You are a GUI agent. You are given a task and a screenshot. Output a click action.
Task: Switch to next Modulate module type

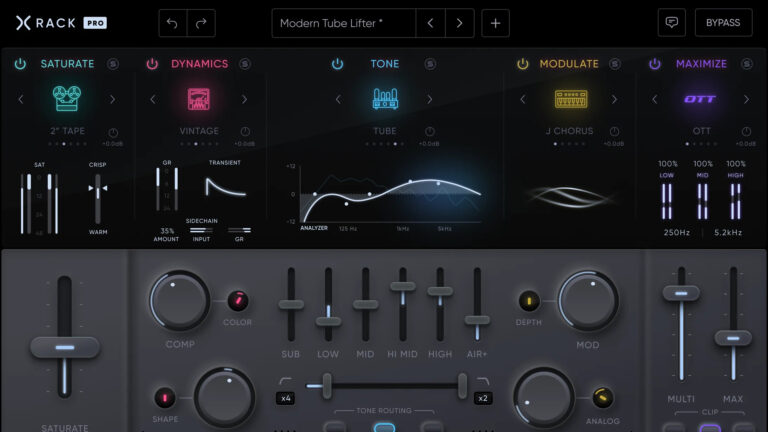[x=614, y=99]
